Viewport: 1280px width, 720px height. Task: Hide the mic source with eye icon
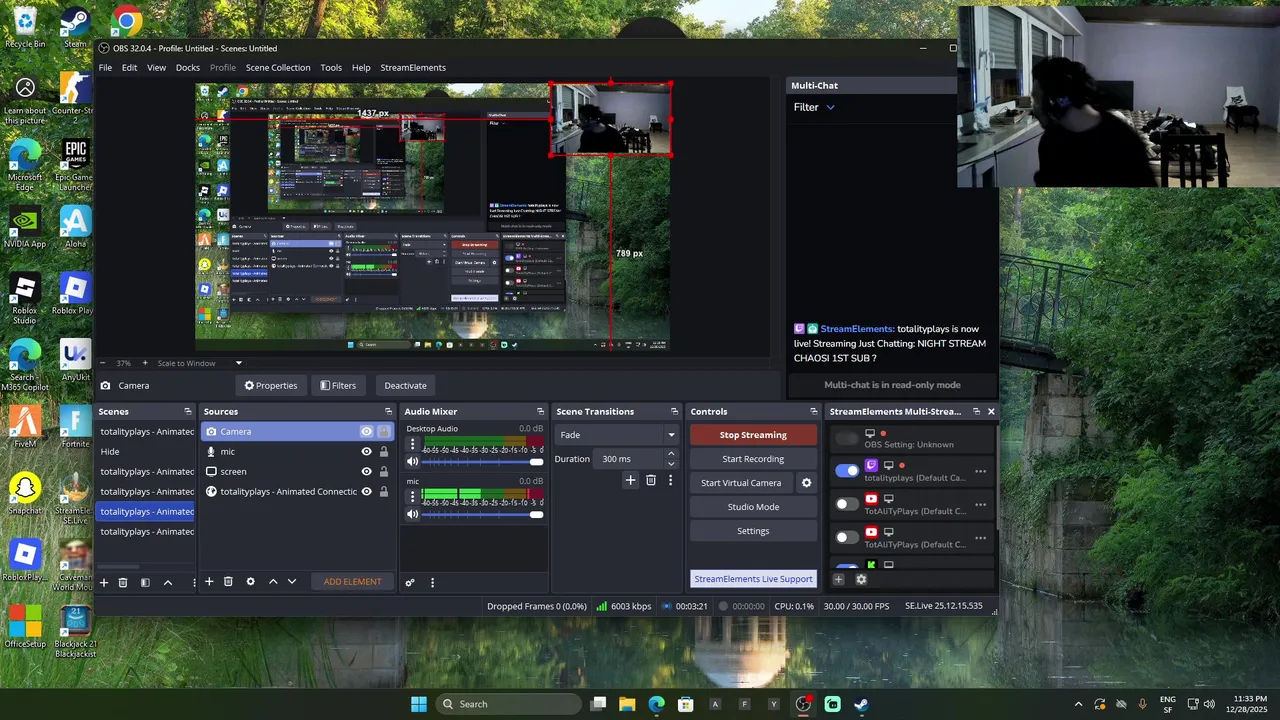[366, 452]
